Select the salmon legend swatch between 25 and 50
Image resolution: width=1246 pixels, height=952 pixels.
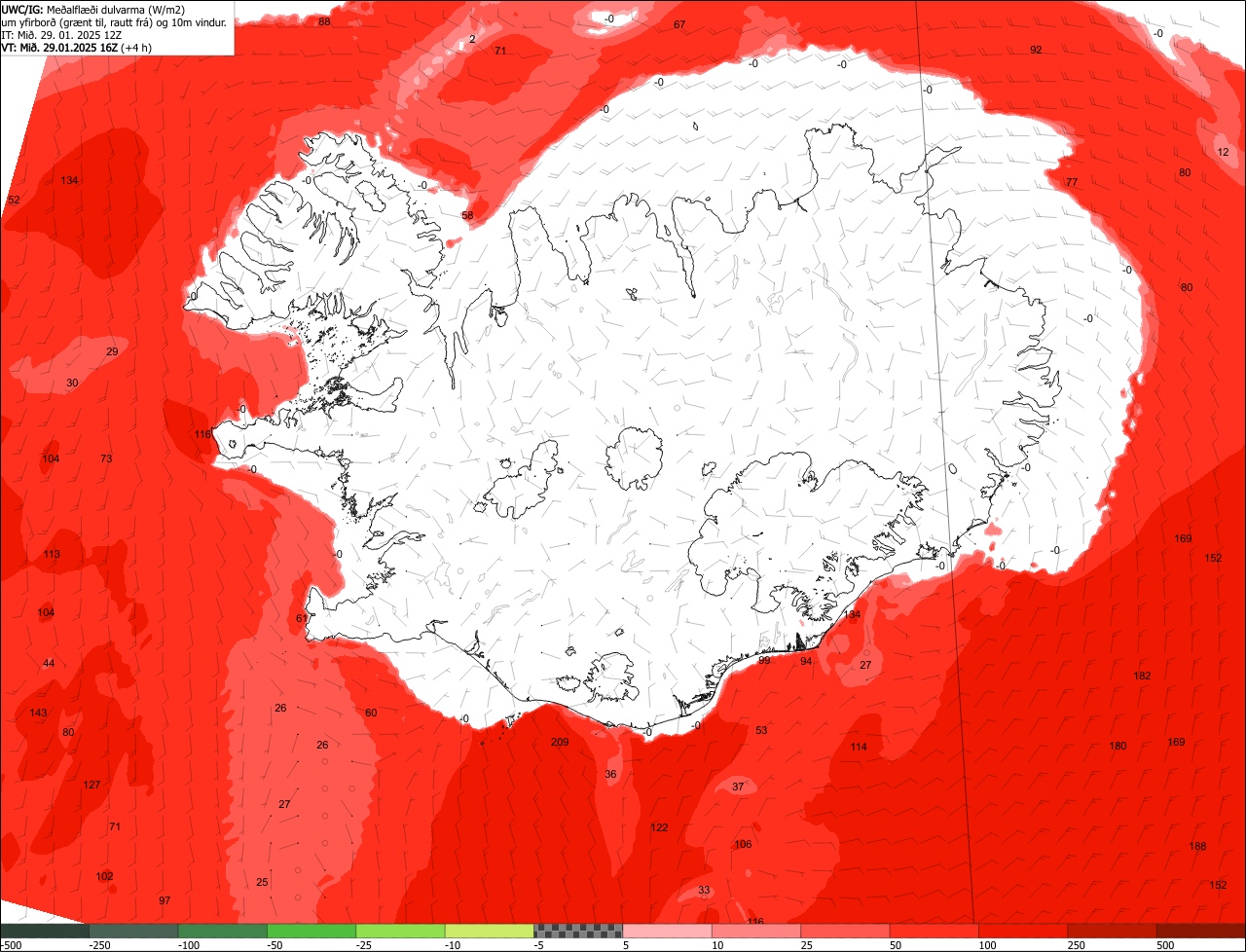click(x=846, y=931)
